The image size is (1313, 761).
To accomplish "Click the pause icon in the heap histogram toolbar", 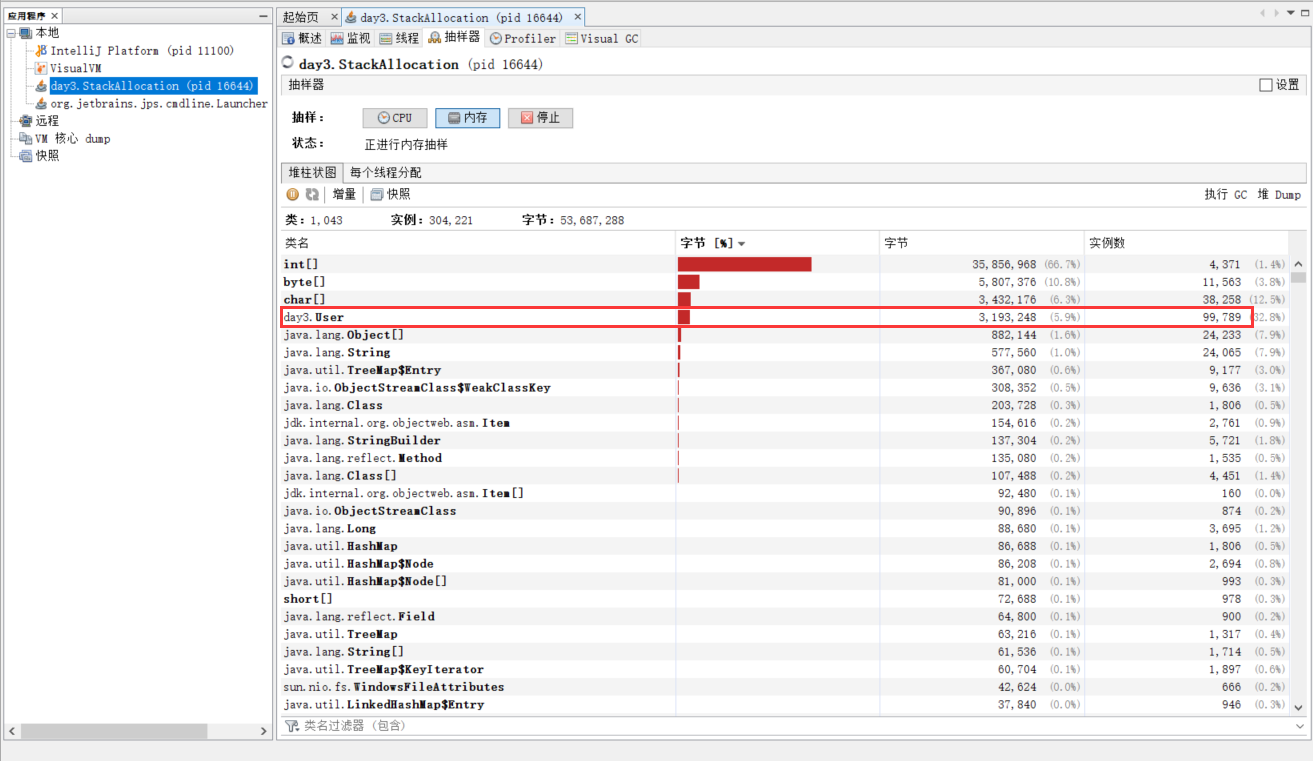I will point(293,194).
